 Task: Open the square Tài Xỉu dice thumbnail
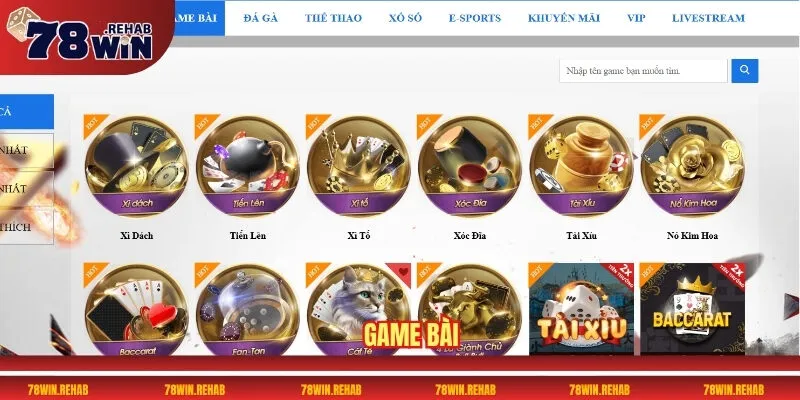coord(581,310)
